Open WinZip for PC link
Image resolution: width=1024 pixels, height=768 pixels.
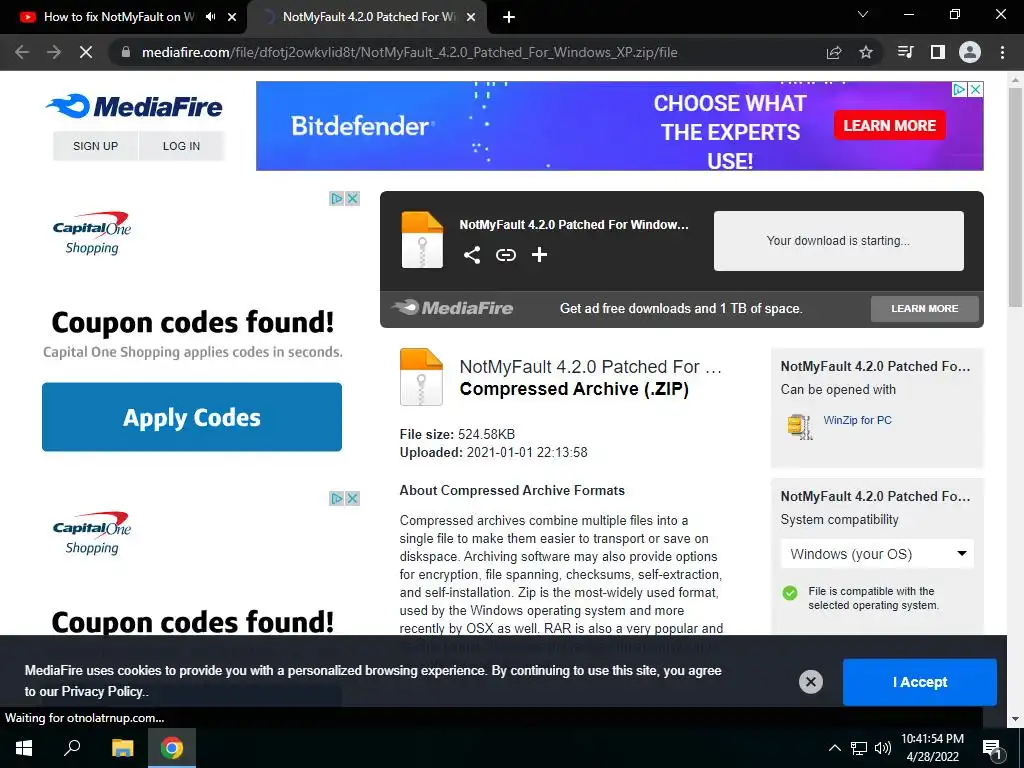857,420
